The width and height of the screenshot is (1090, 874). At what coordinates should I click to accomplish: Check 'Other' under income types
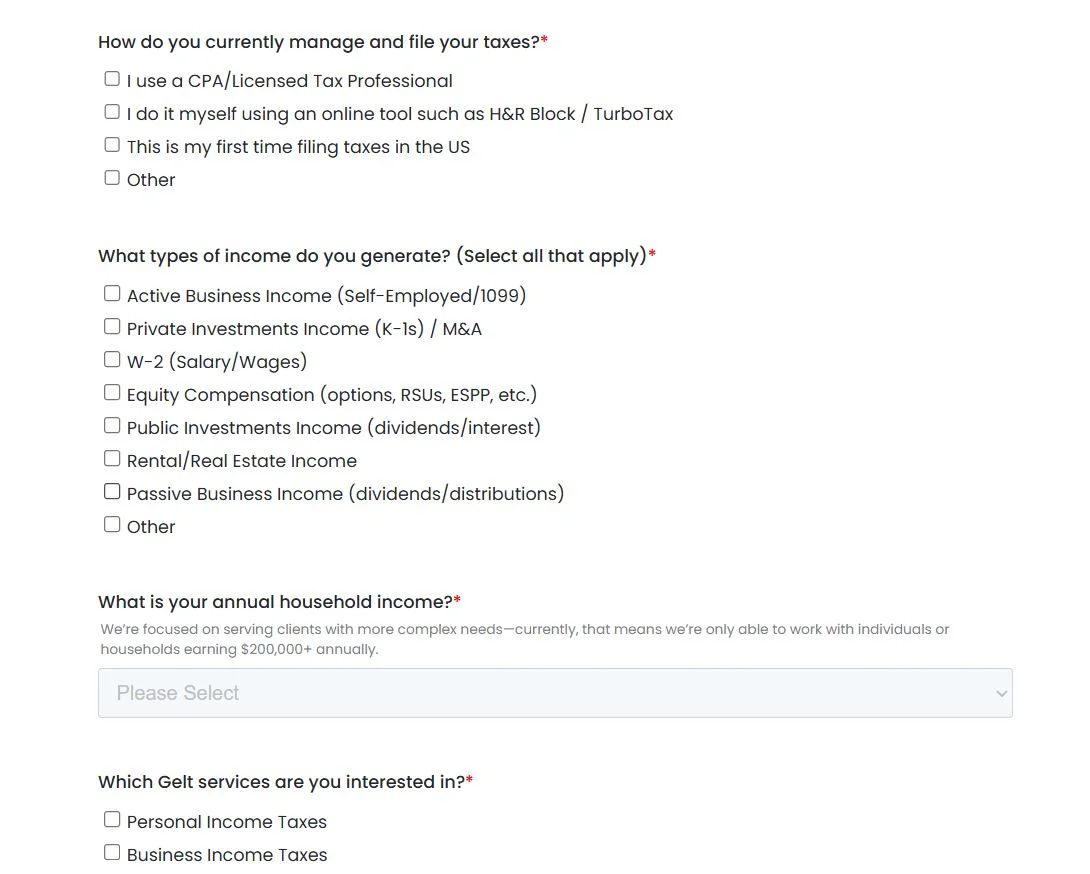[112, 525]
